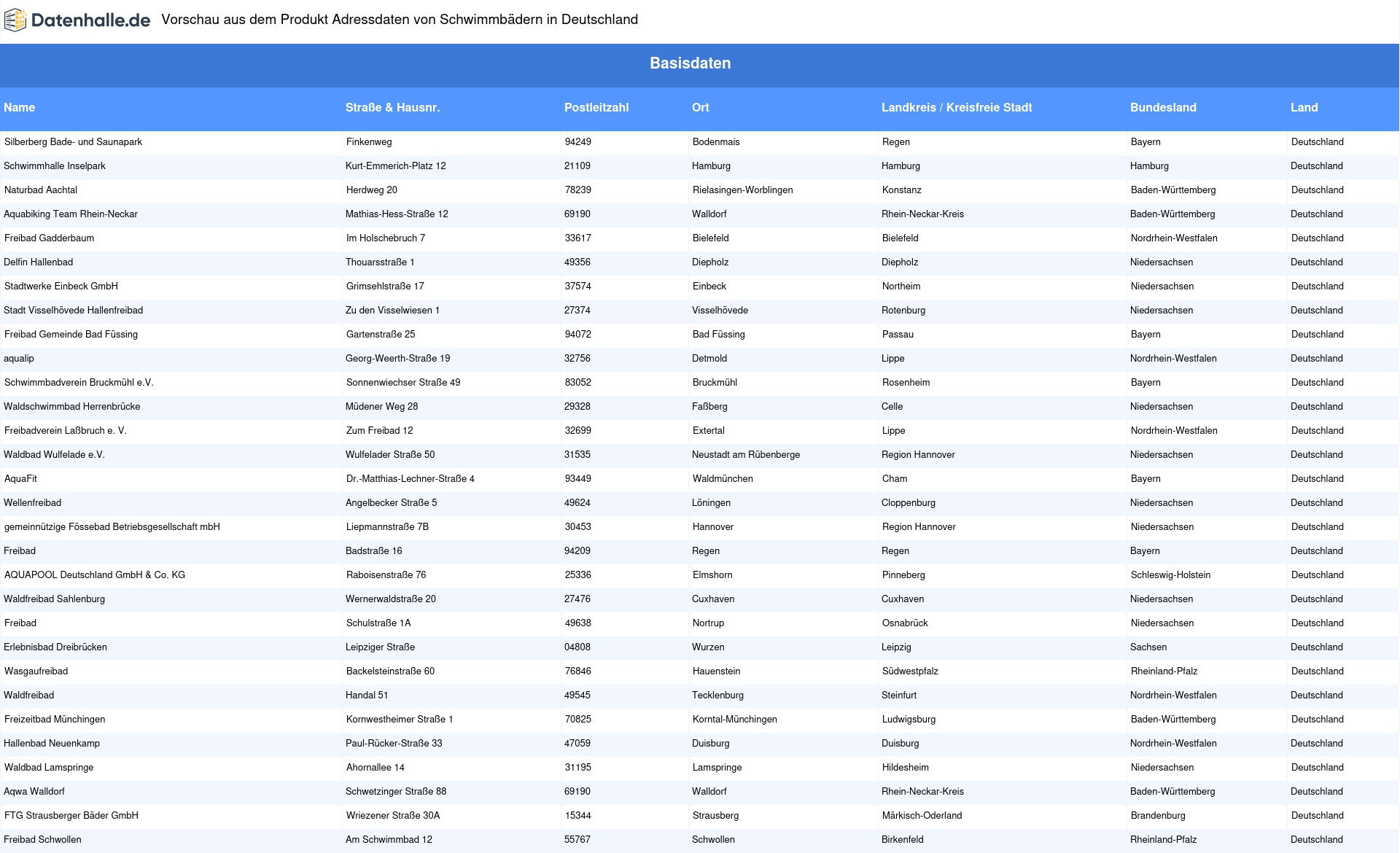Click the Wasgaufreibad name cell

(36, 671)
